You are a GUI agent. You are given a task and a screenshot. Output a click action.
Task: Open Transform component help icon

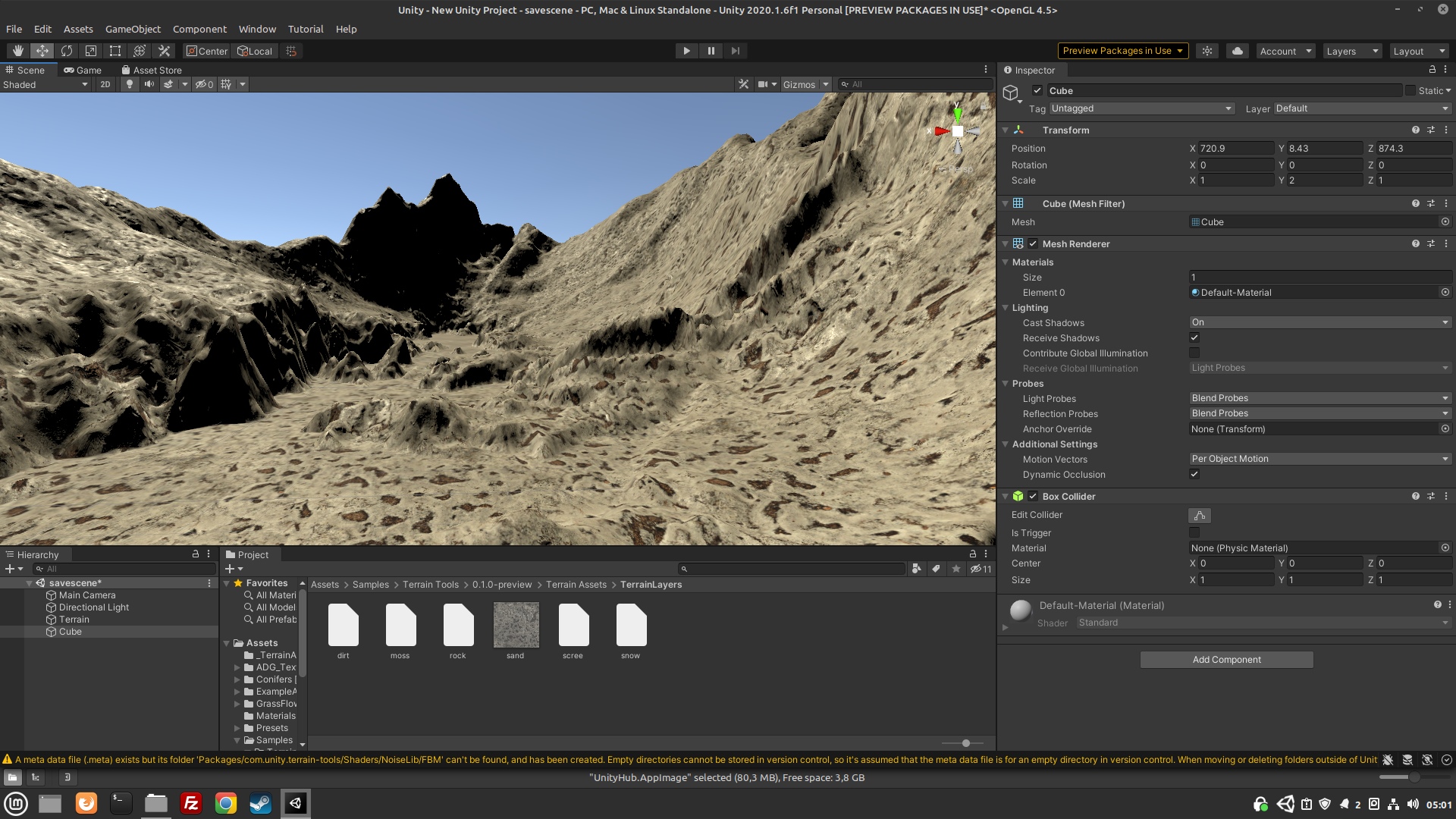tap(1416, 130)
